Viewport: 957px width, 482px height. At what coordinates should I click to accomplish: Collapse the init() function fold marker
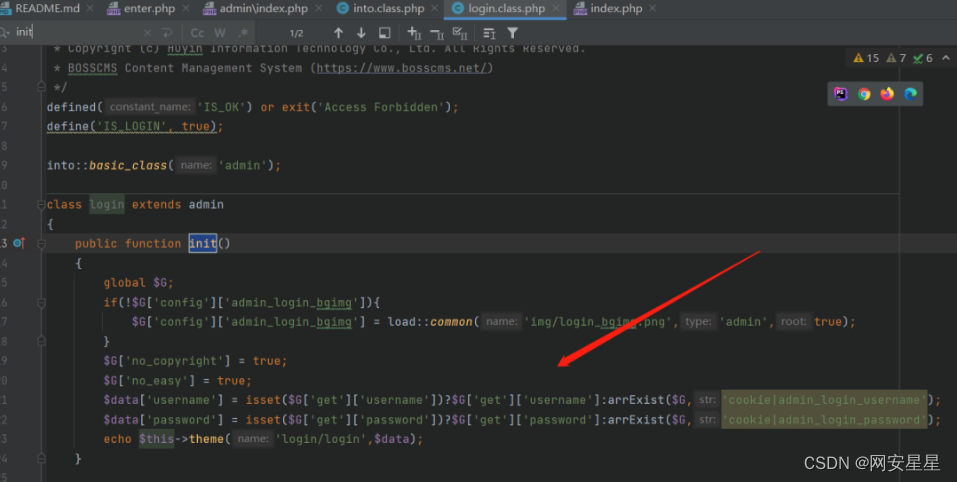(41, 243)
